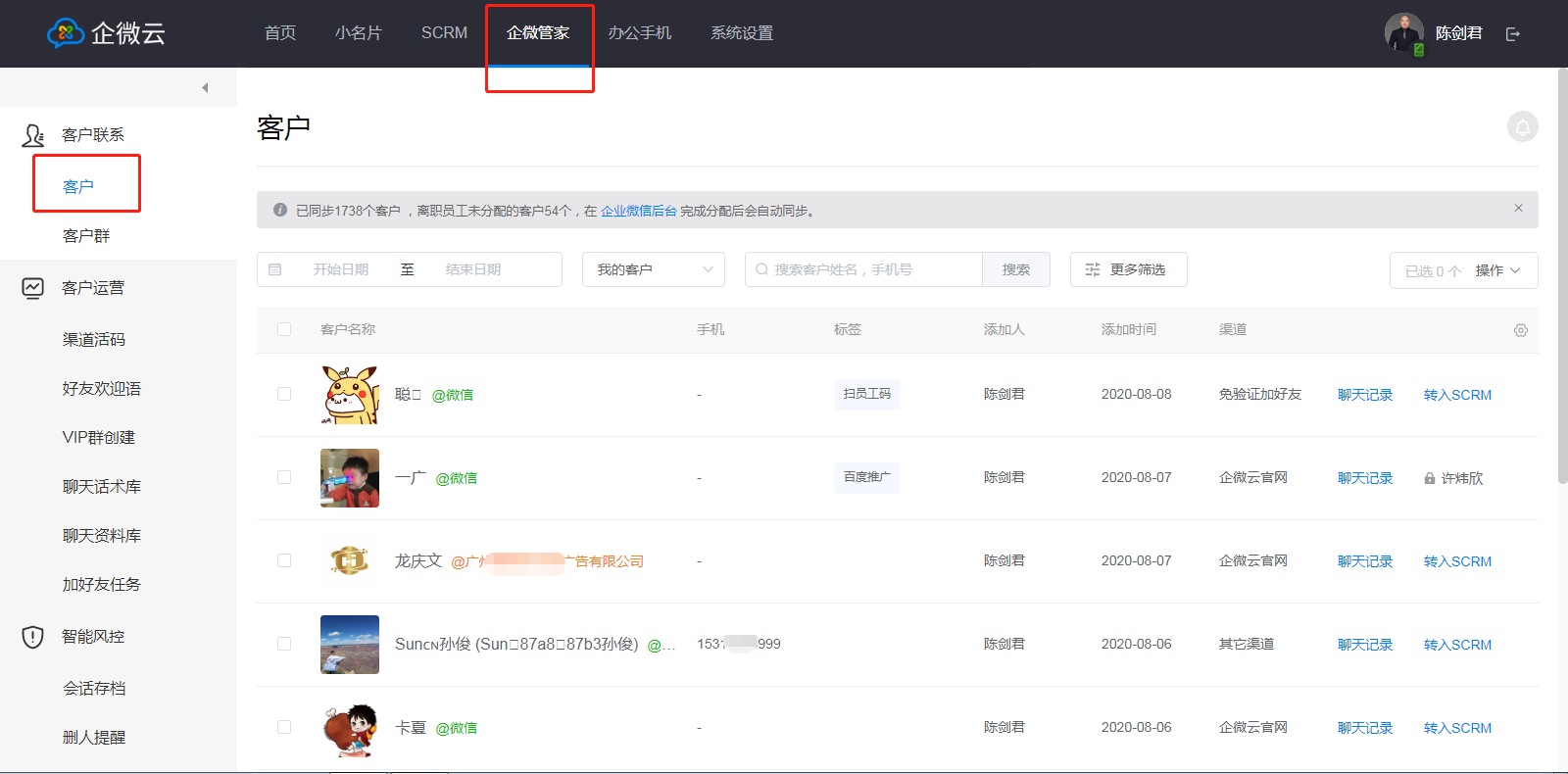Select the checkbox for customer 卡夏
1568x774 pixels.
coord(284,728)
